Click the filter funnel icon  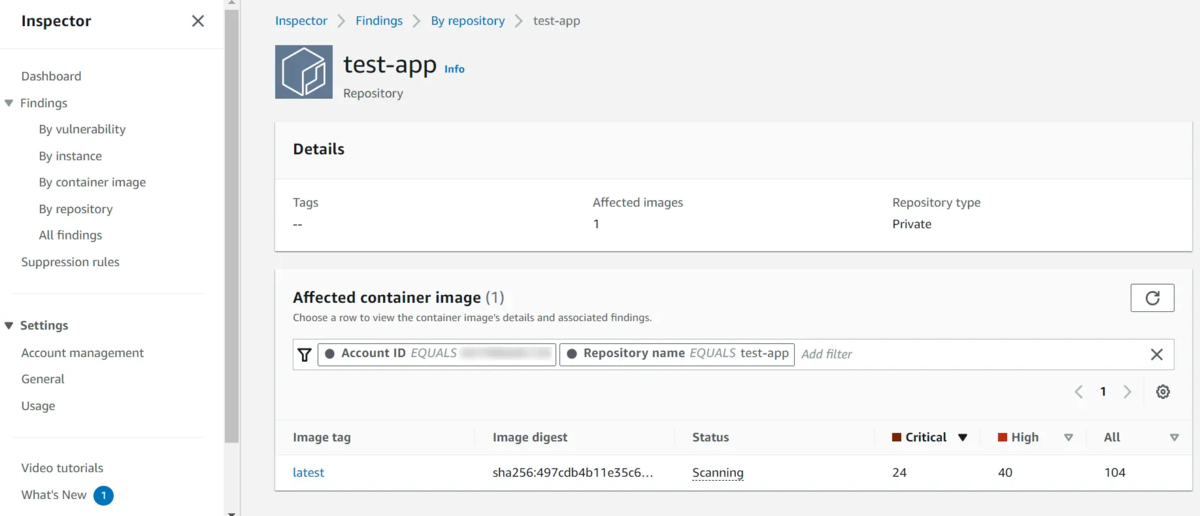[x=305, y=354]
